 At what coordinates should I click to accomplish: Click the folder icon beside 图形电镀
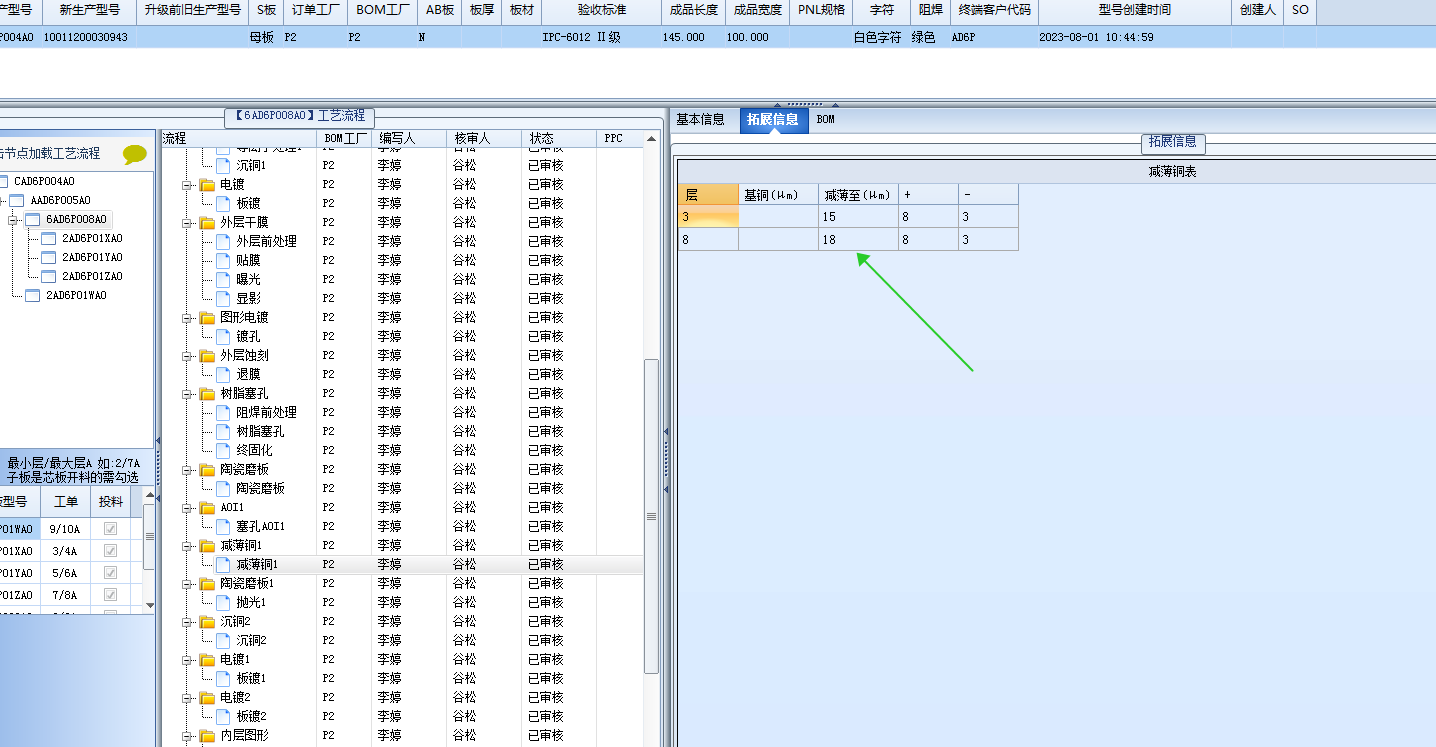point(207,317)
